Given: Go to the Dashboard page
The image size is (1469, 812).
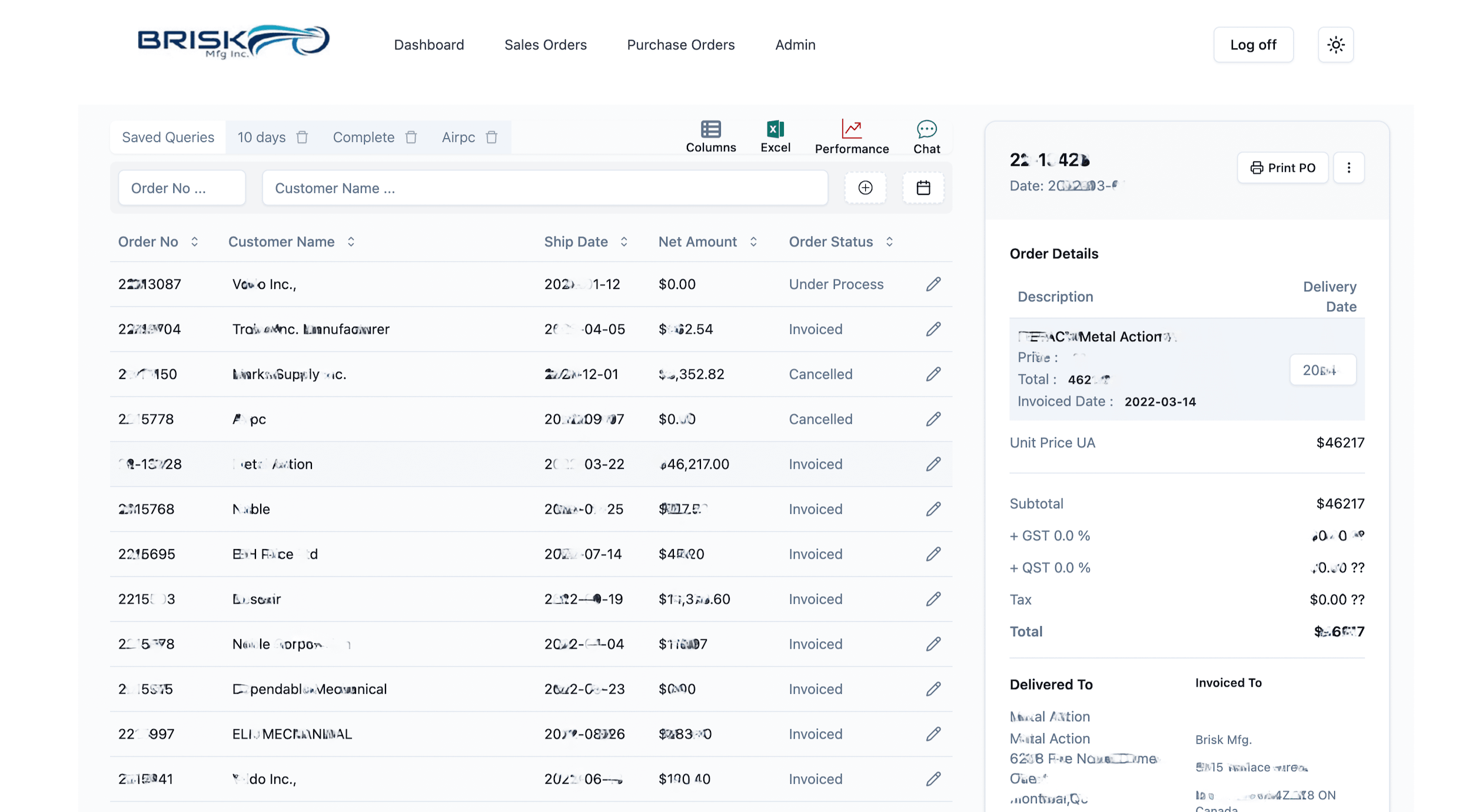Looking at the screenshot, I should [x=428, y=45].
